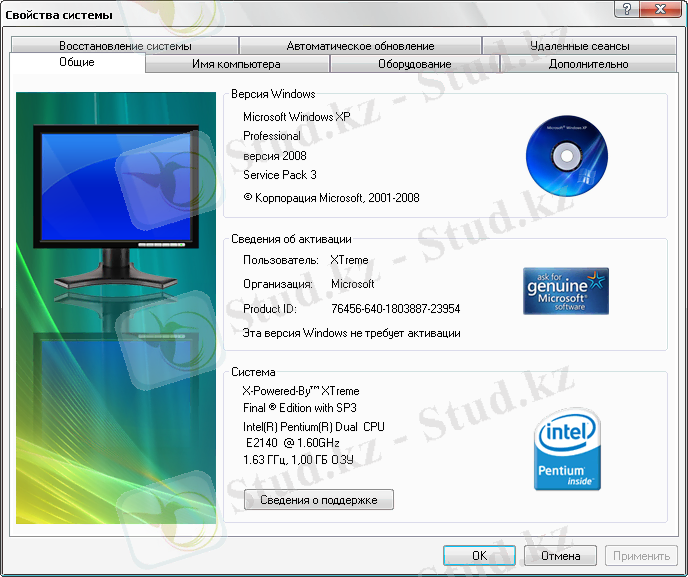Click the Intel(R) Pentium(R) Dual CPU line

[314, 427]
